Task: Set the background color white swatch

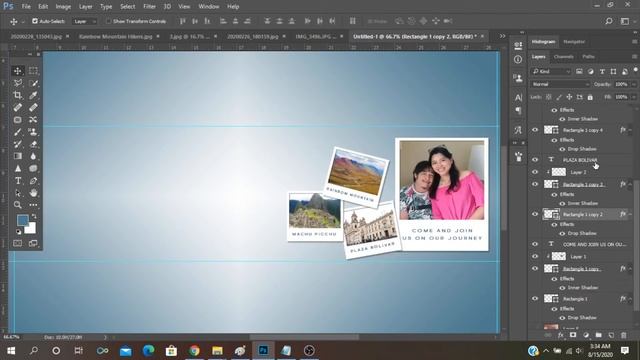Action: (x=31, y=229)
